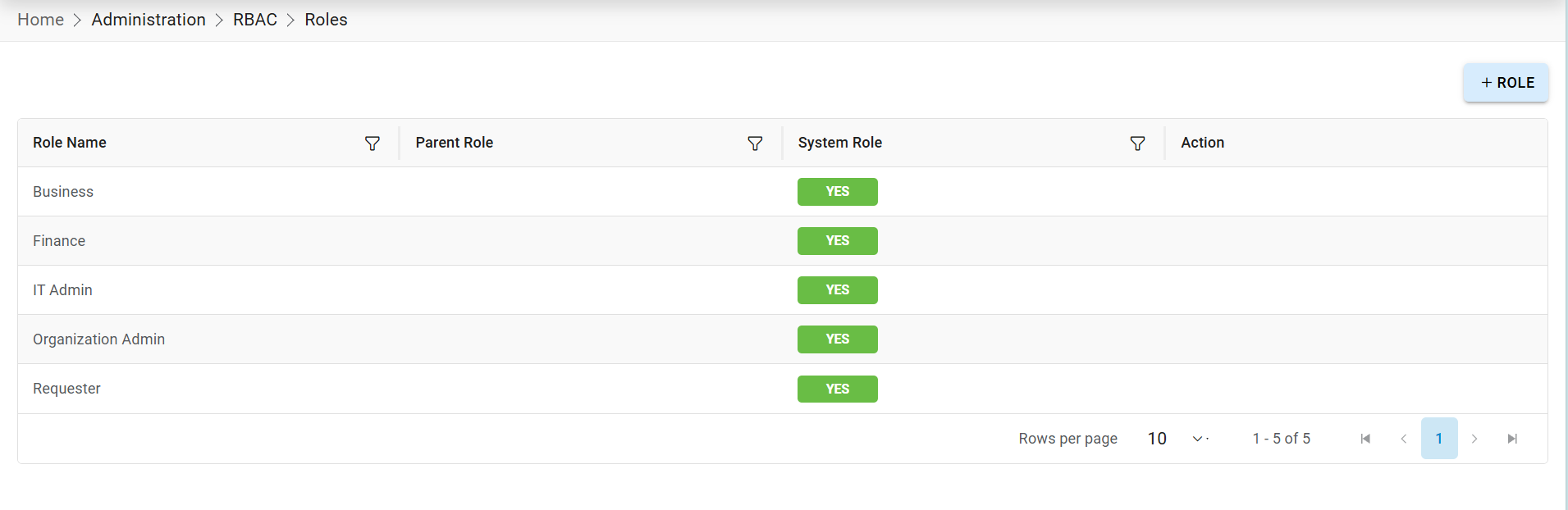Select the Organization Admin role row
This screenshot has width=1568, height=510.
coord(98,339)
